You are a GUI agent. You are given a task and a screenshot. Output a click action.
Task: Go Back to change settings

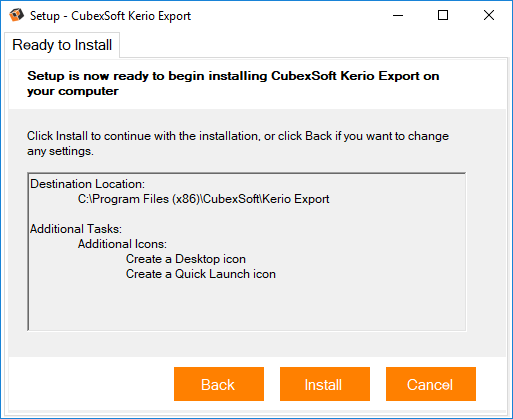[x=219, y=384]
